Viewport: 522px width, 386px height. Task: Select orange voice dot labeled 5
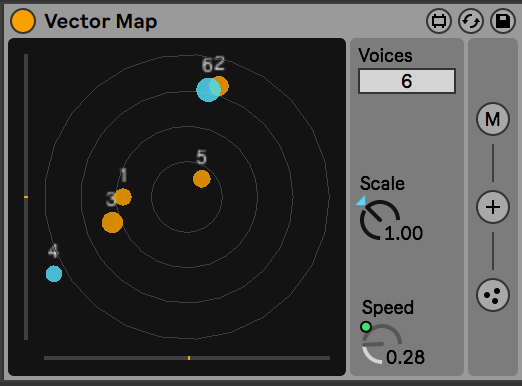(x=202, y=179)
